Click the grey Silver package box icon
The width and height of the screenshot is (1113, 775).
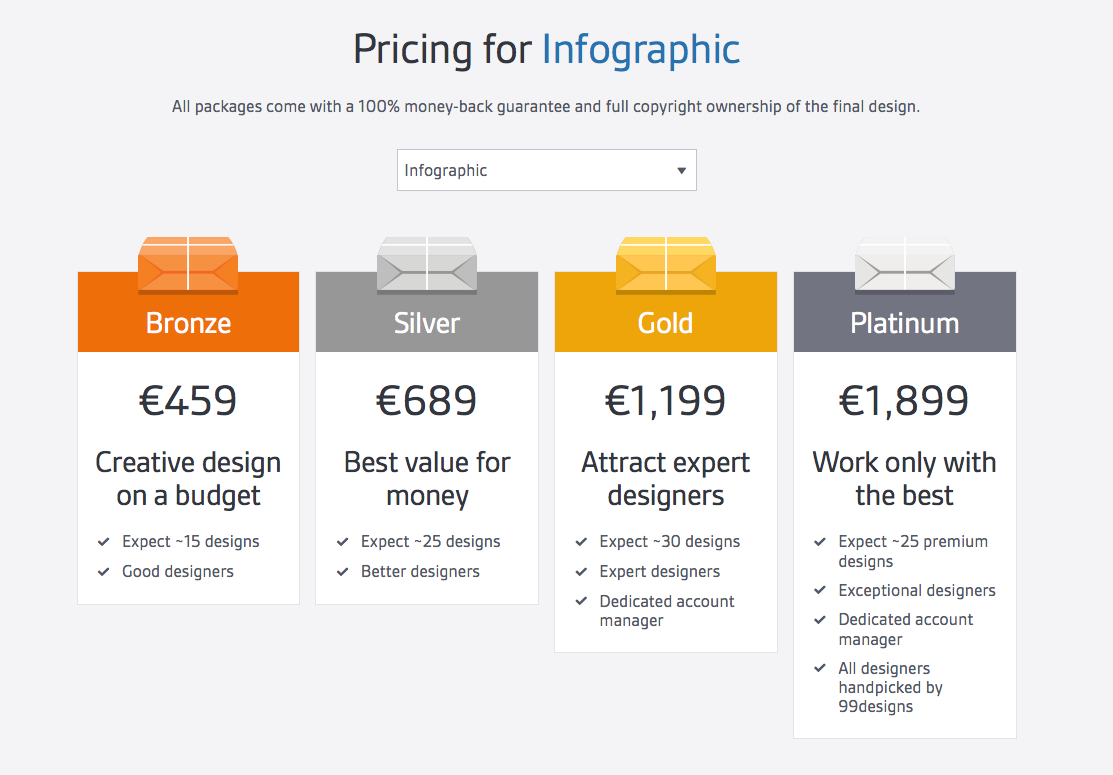427,265
